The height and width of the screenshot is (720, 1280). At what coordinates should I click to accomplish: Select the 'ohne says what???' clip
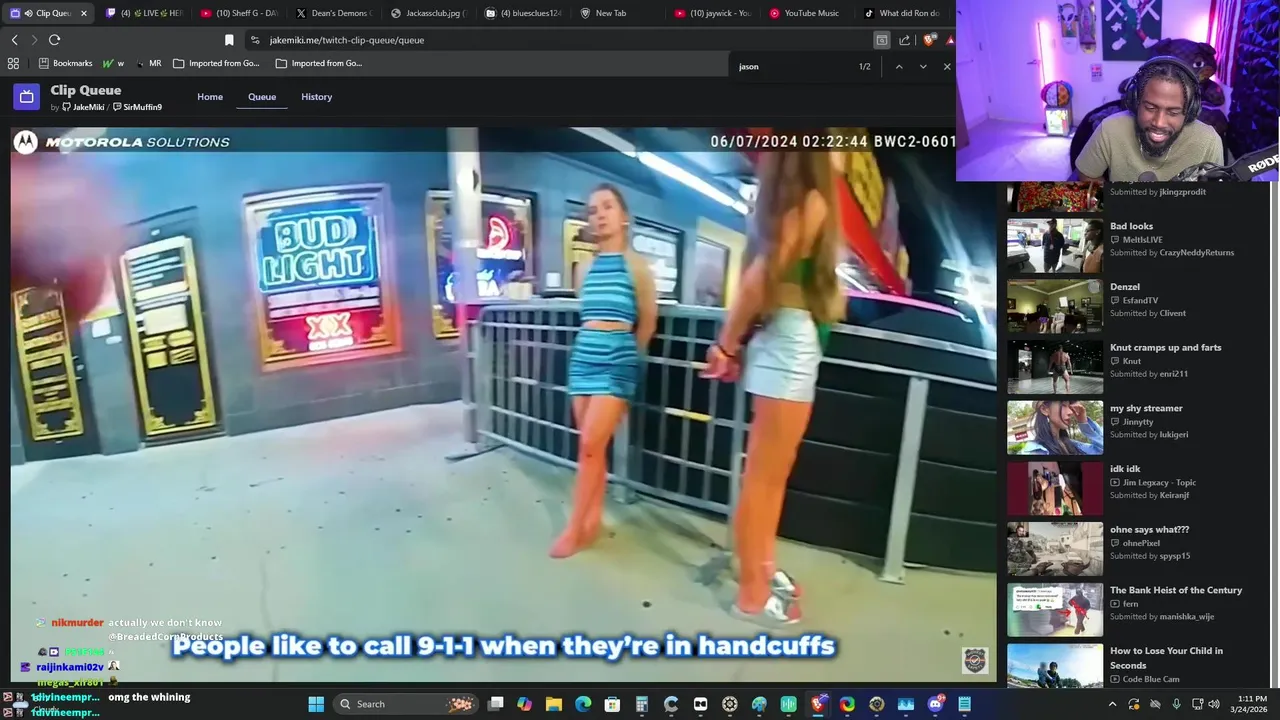tap(1149, 530)
